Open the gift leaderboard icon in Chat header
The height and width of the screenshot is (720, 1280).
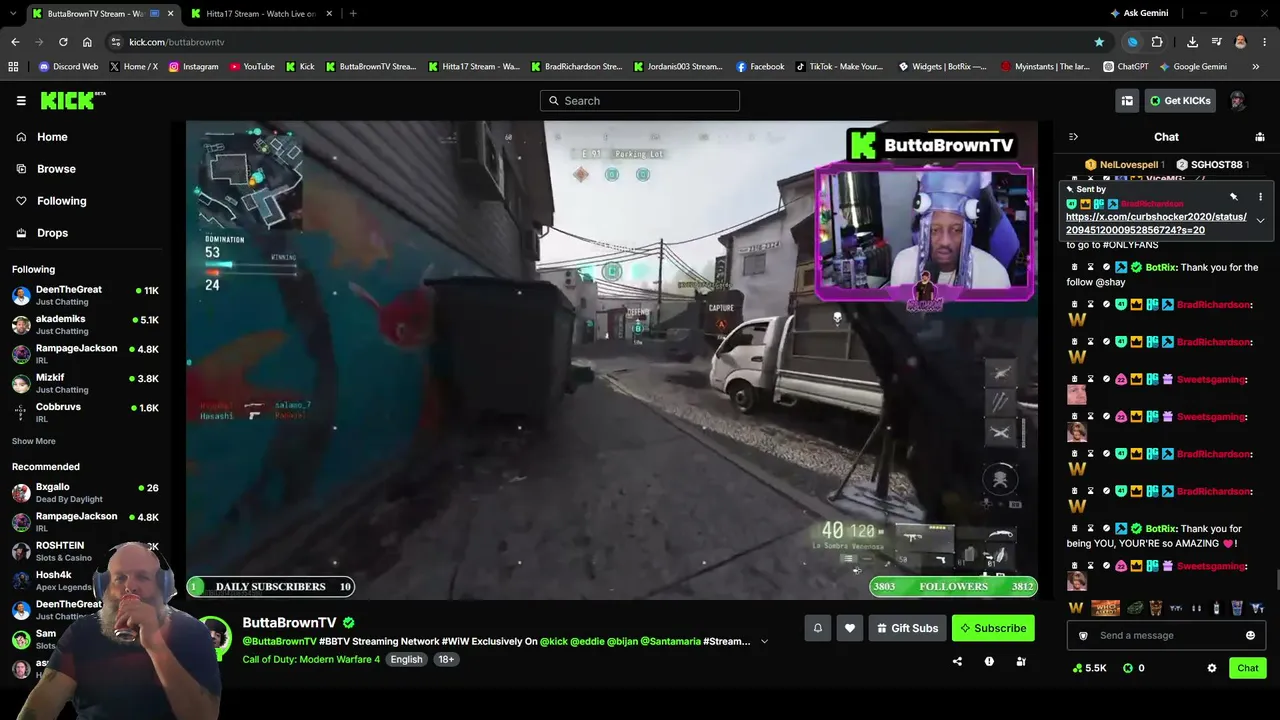pyautogui.click(x=1260, y=137)
